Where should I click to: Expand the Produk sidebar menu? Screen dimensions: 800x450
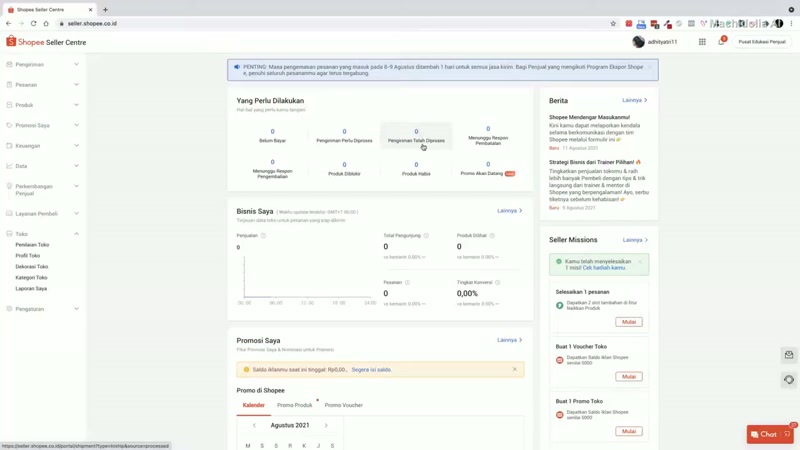coord(43,105)
